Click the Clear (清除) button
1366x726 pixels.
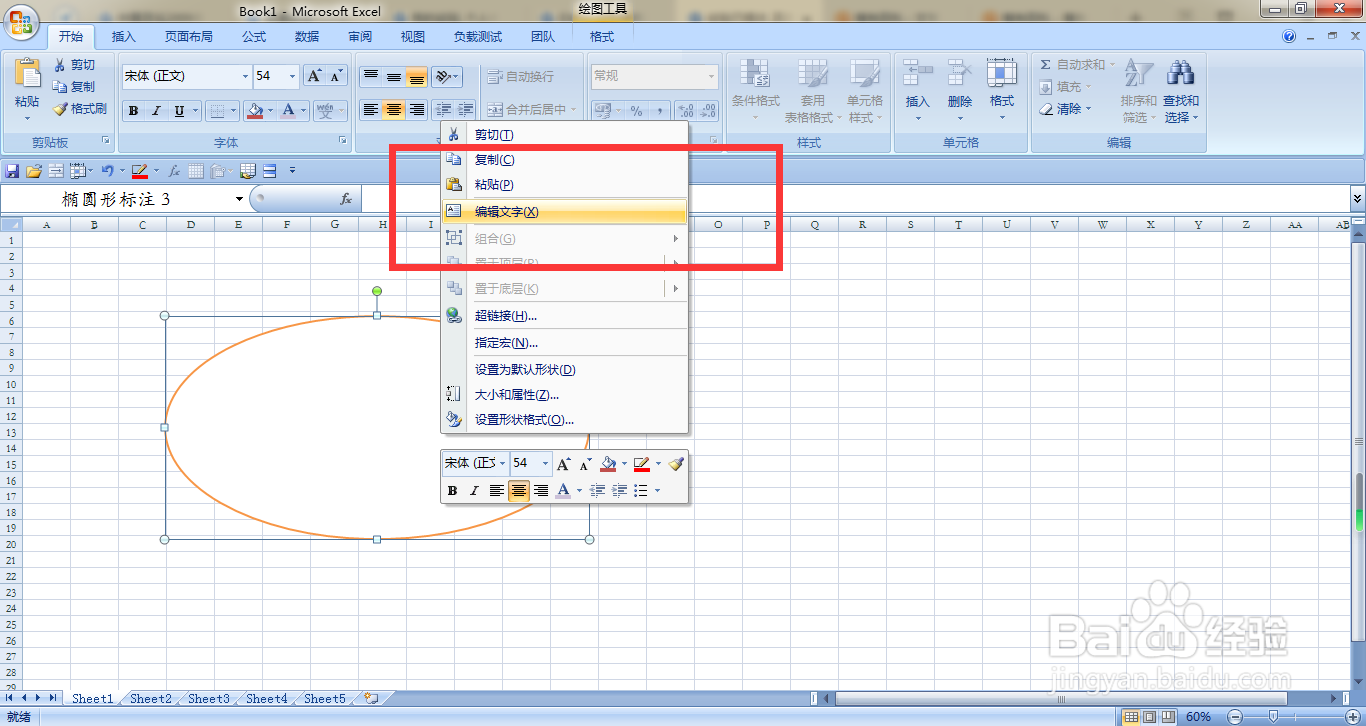coord(1066,109)
